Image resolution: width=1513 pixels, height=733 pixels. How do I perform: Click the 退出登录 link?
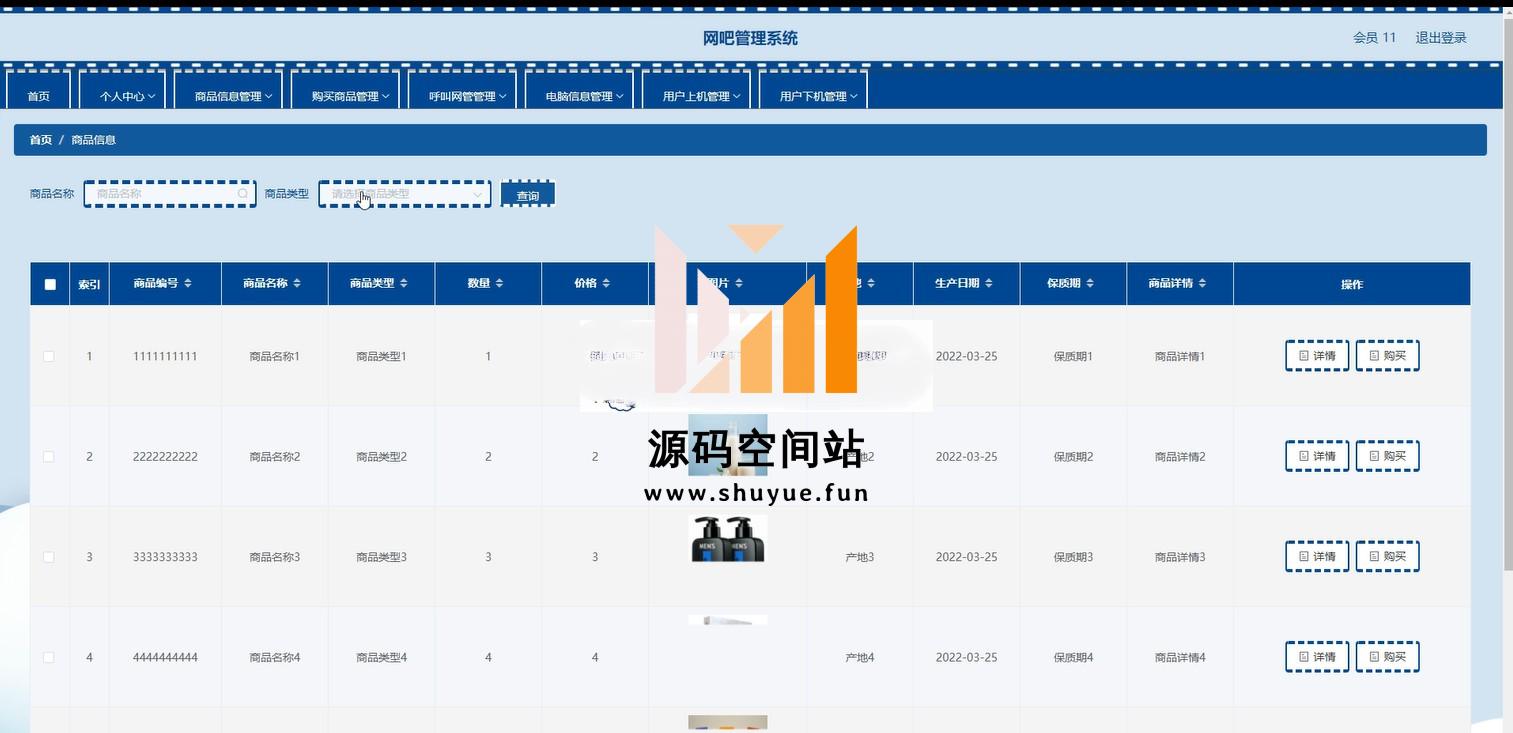click(x=1440, y=38)
